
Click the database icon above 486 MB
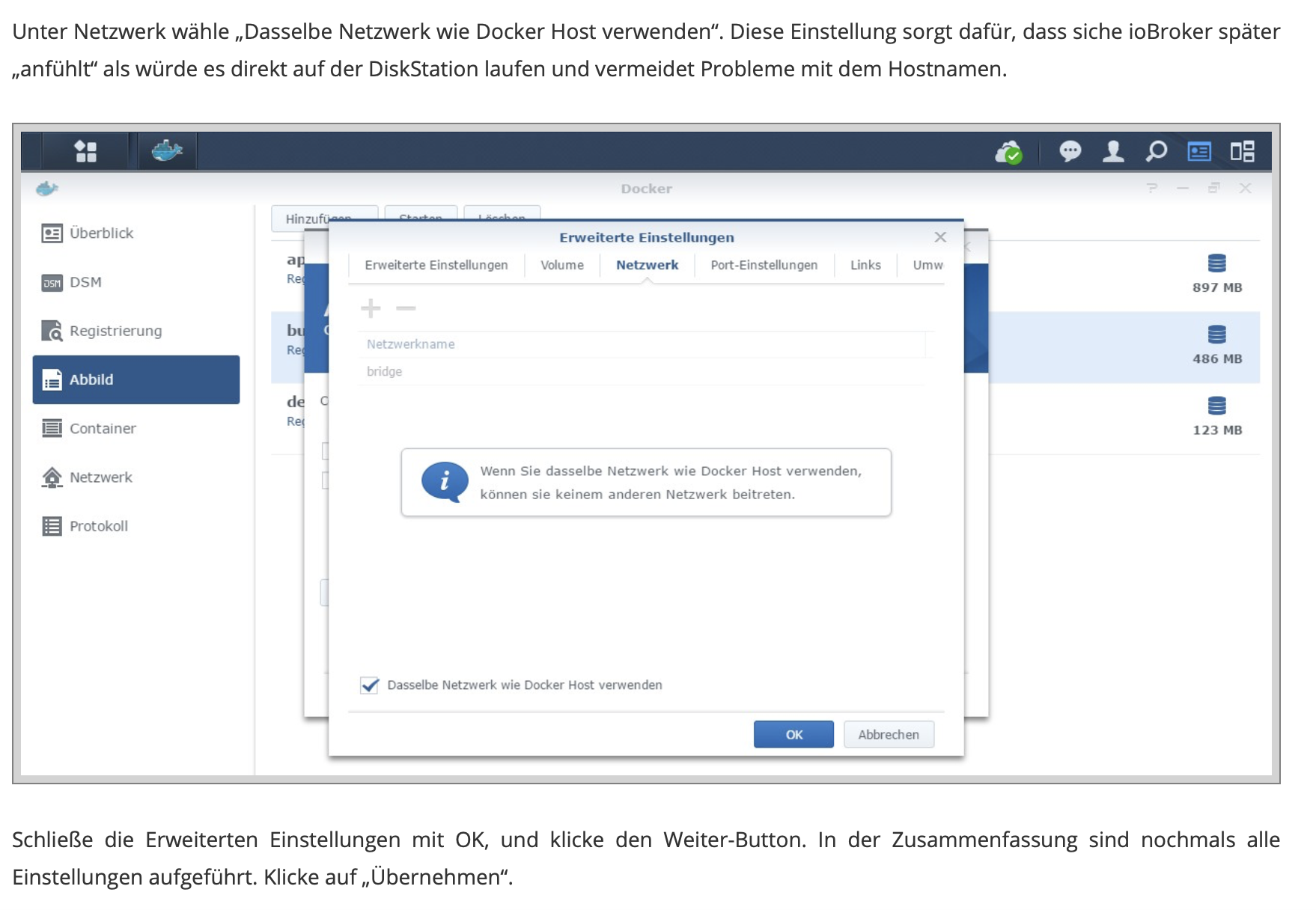point(1217,335)
